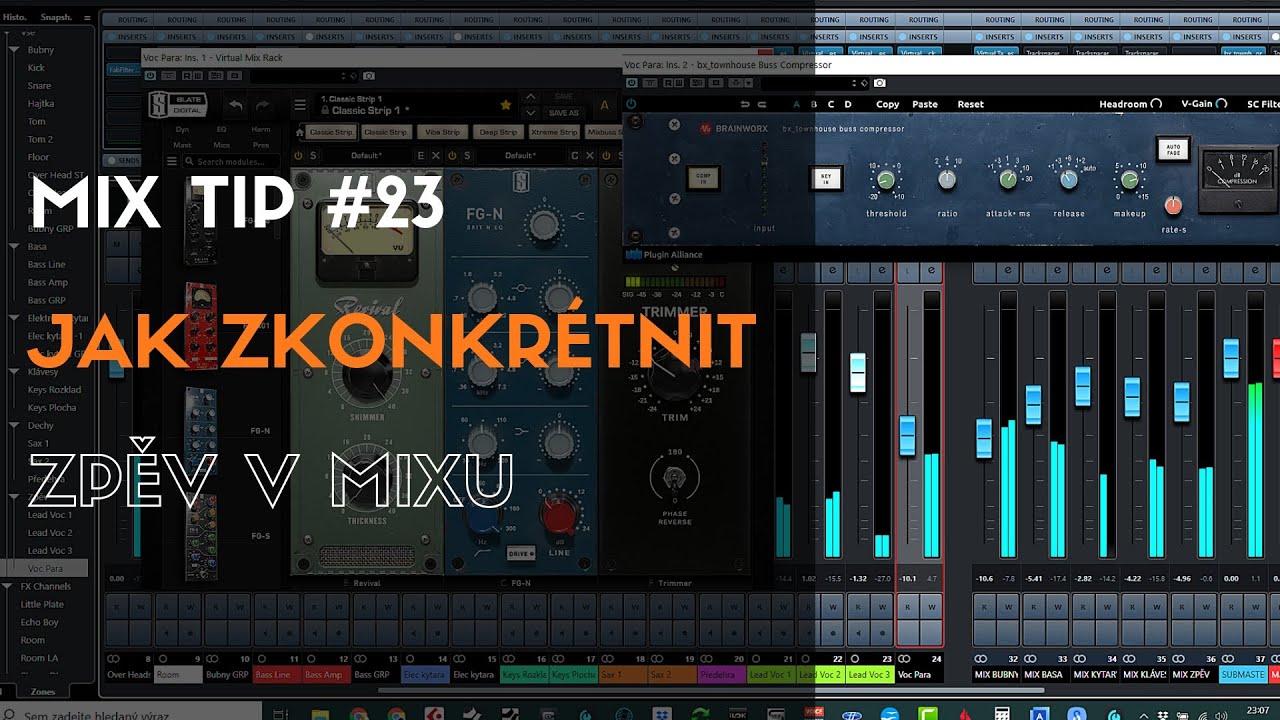1280x720 pixels.
Task: Toggle AUTO FADE button on compressor
Action: (x=1171, y=149)
